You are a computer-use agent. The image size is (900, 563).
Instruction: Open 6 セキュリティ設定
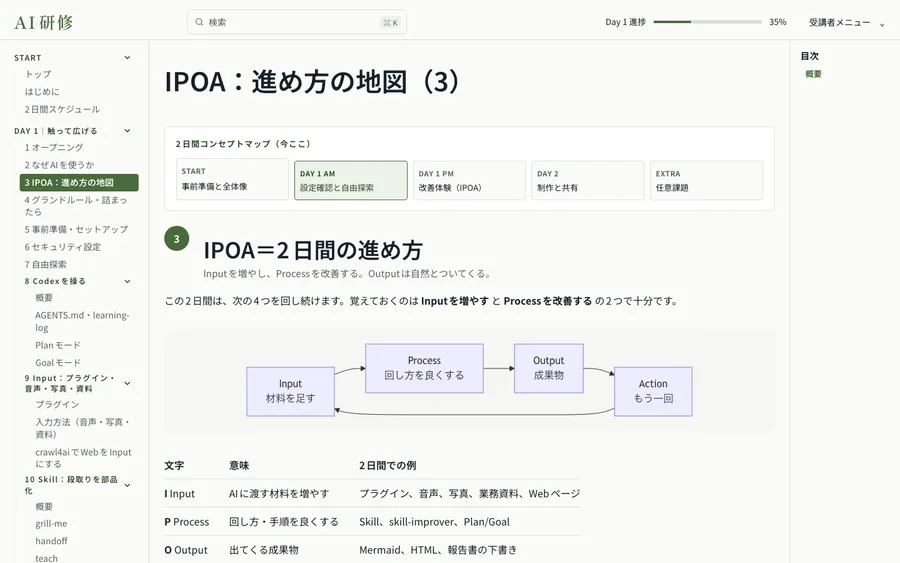[63, 247]
